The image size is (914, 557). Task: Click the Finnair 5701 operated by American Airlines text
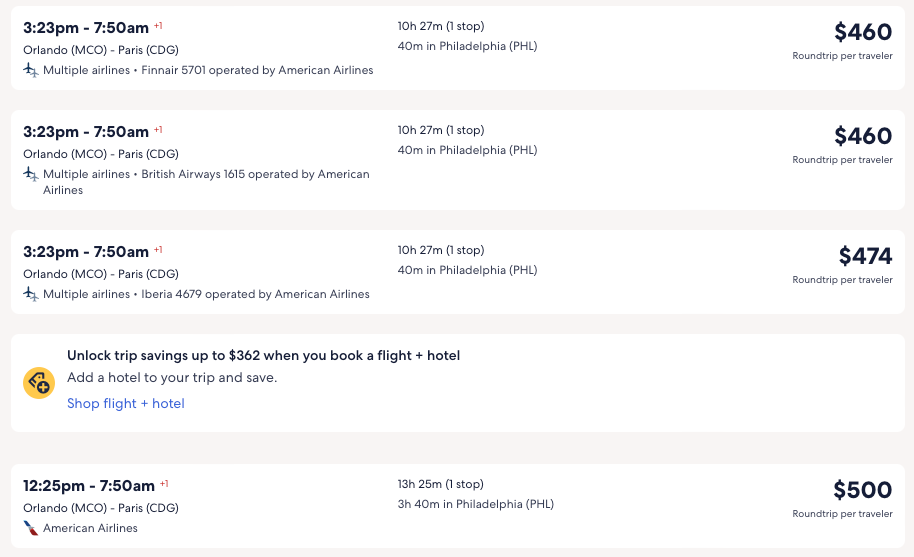(x=257, y=70)
